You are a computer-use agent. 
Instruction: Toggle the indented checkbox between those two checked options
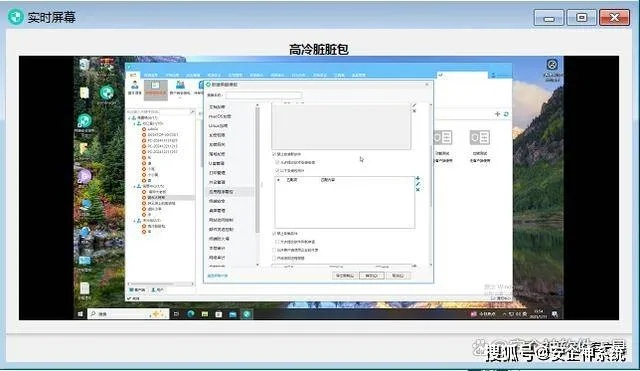click(278, 162)
